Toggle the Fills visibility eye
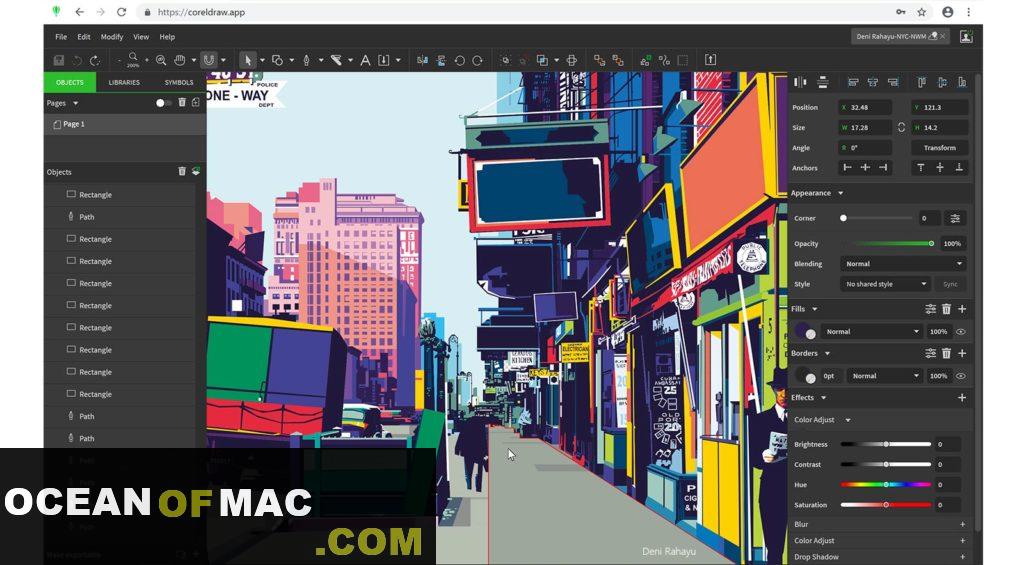The height and width of the screenshot is (565, 1024). pos(961,332)
